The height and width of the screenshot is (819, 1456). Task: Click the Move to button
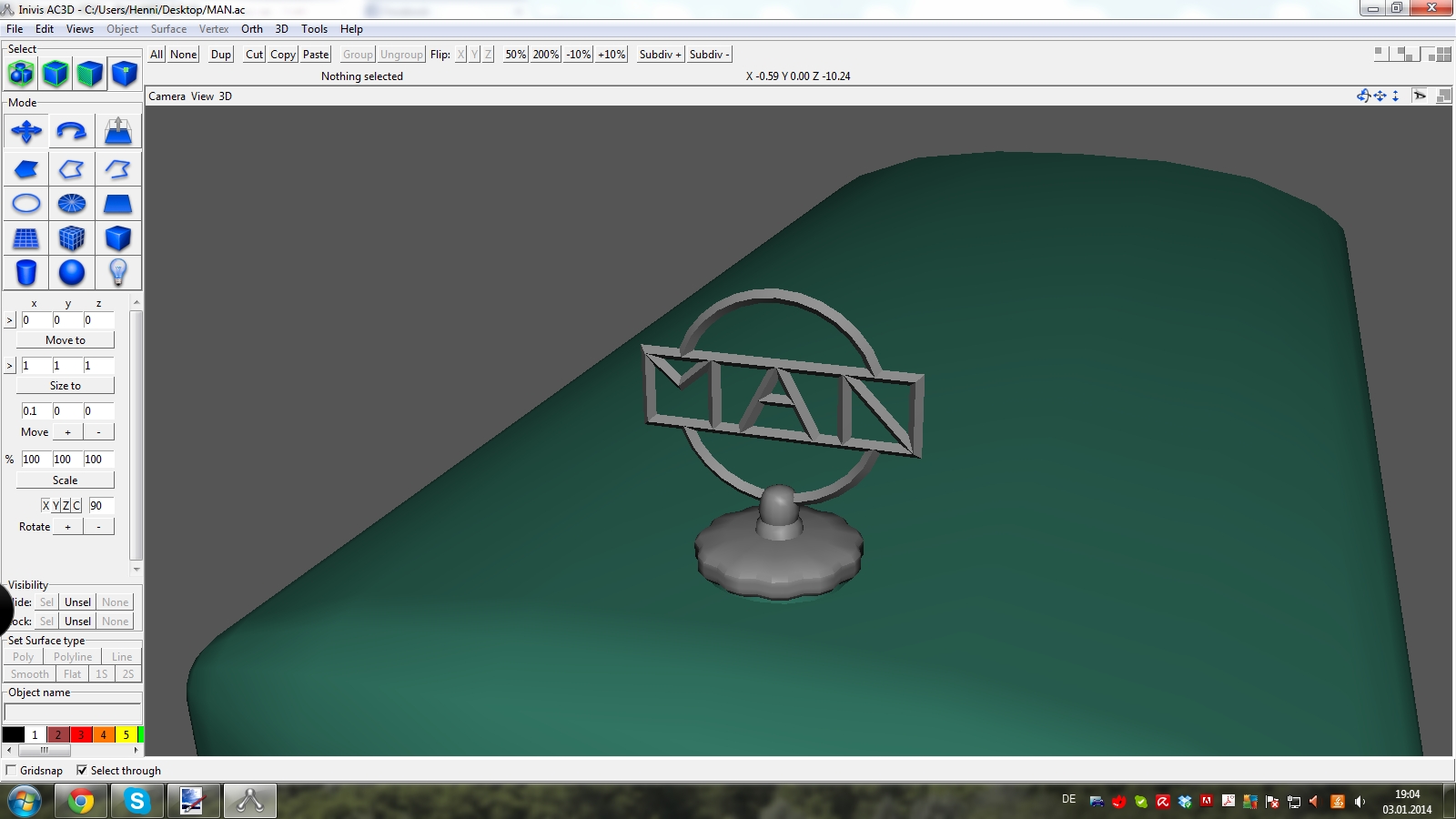[66, 340]
